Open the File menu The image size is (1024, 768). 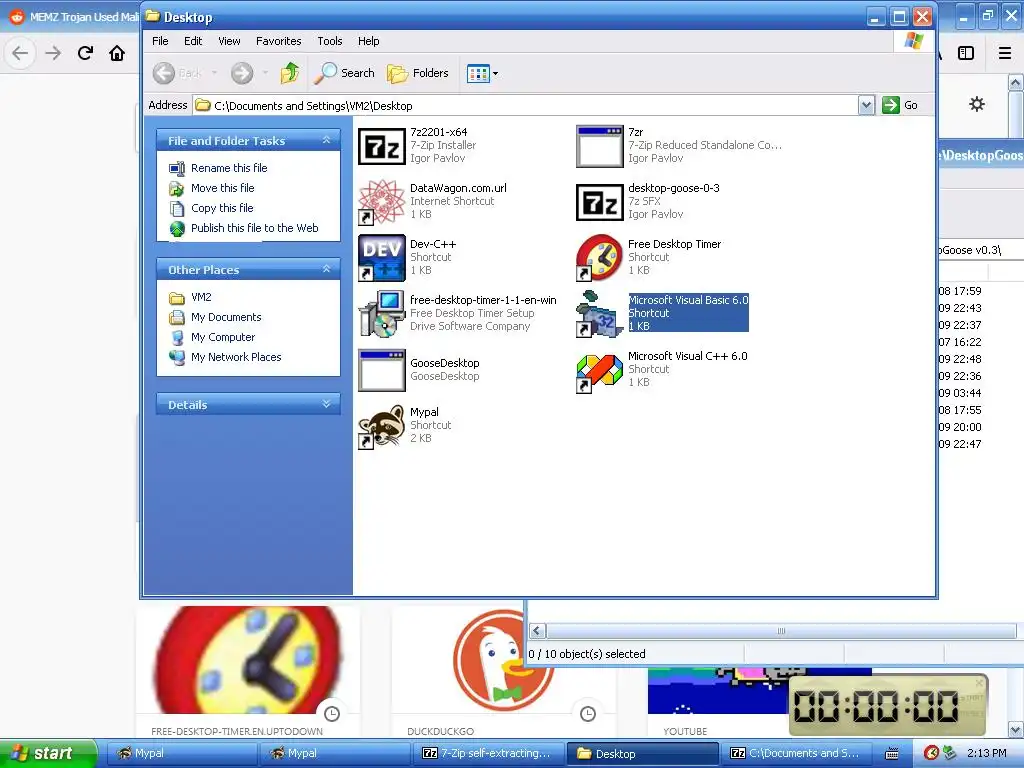point(160,41)
